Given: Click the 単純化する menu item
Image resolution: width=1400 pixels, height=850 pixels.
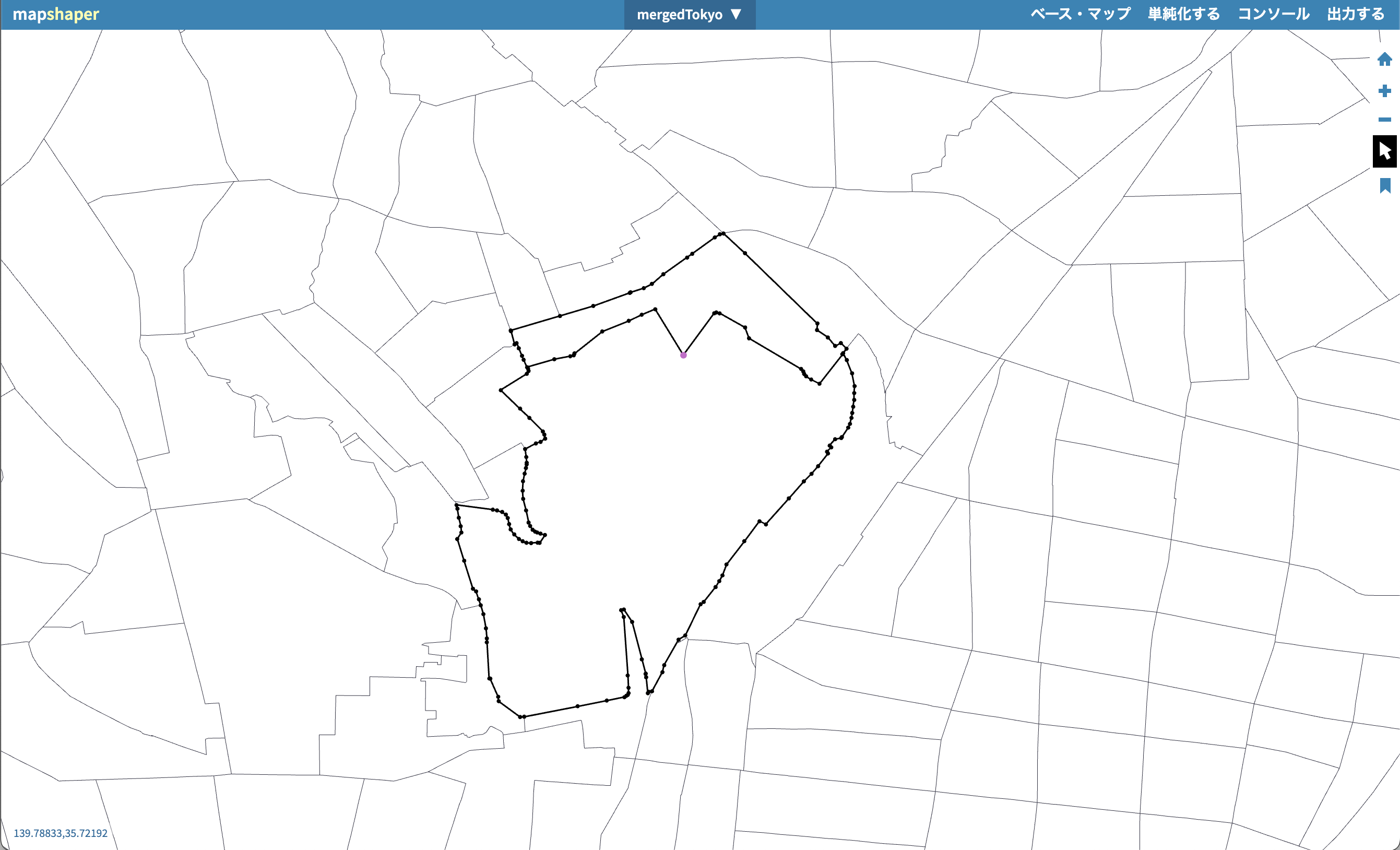Looking at the screenshot, I should click(1183, 14).
